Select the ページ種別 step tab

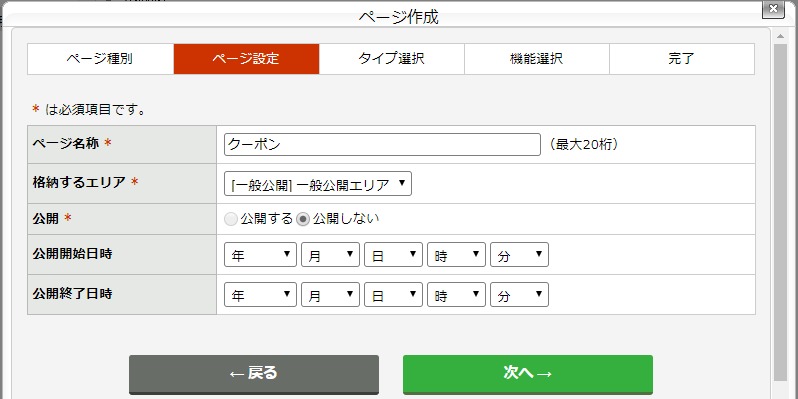pyautogui.click(x=100, y=59)
